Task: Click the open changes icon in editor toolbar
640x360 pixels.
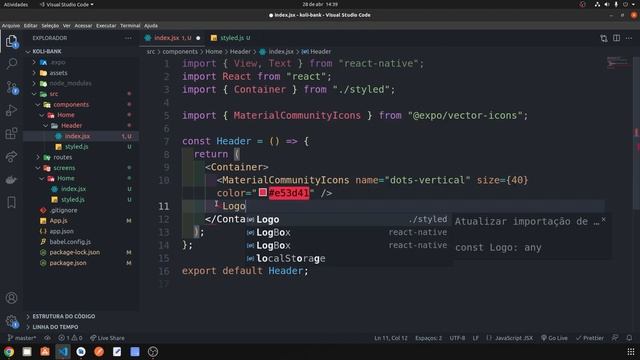Action: pyautogui.click(x=604, y=38)
